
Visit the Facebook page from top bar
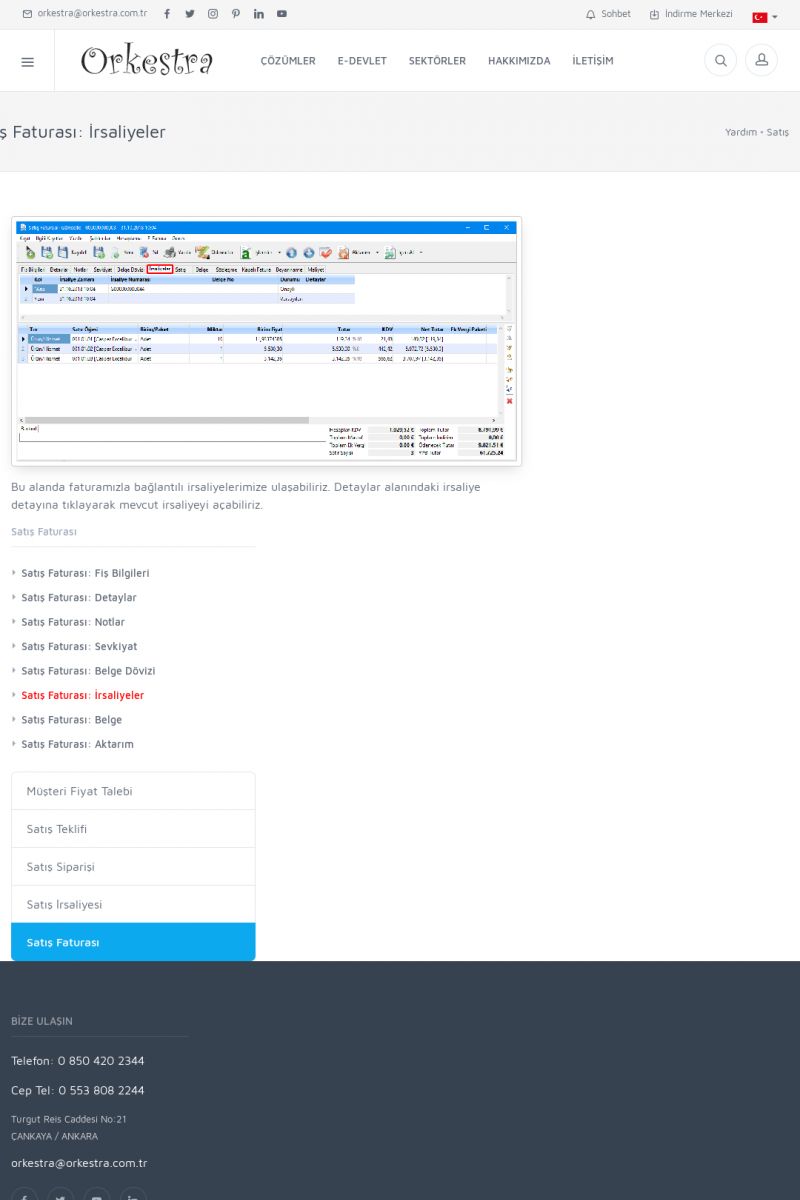click(x=167, y=14)
